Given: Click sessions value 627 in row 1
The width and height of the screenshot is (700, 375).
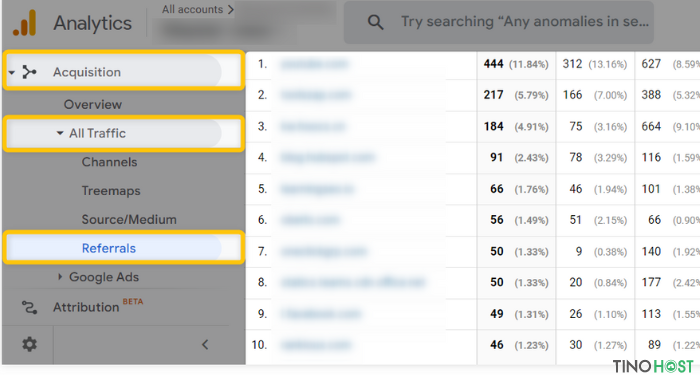Looking at the screenshot, I should pos(651,64).
